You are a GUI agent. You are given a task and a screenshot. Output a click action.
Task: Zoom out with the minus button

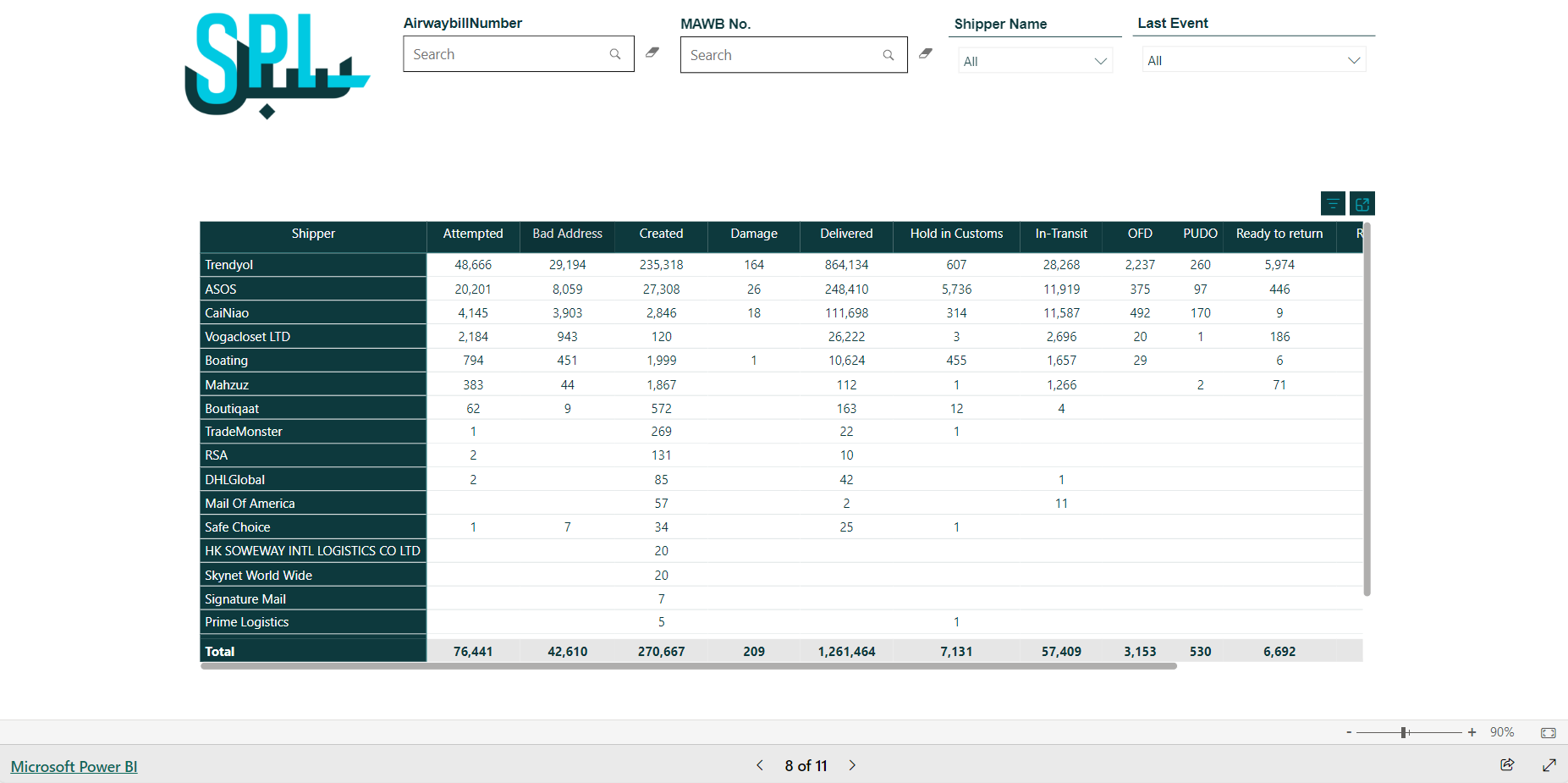[1349, 732]
